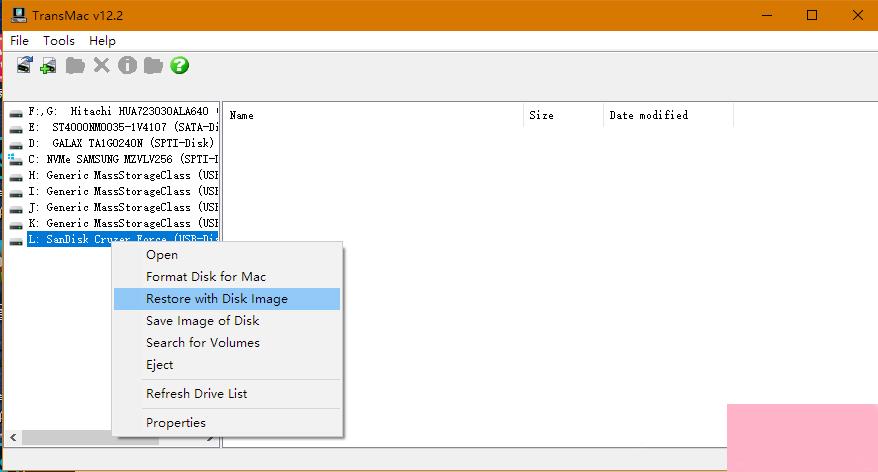Open the Help menu

click(102, 41)
